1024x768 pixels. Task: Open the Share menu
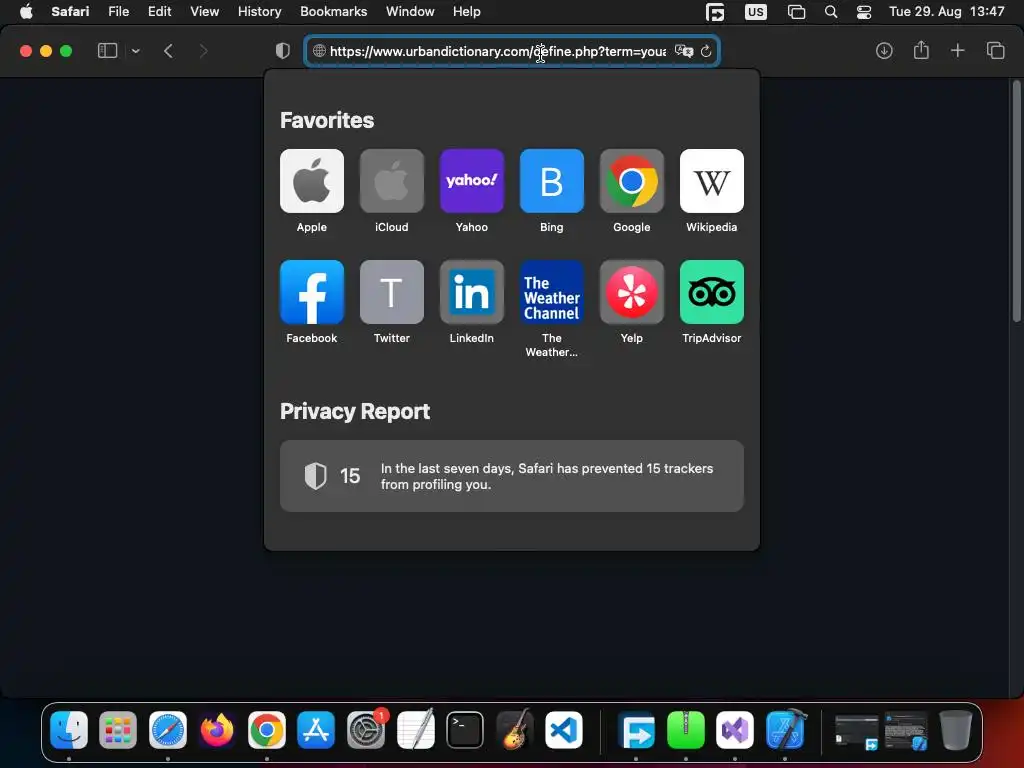[x=921, y=50]
